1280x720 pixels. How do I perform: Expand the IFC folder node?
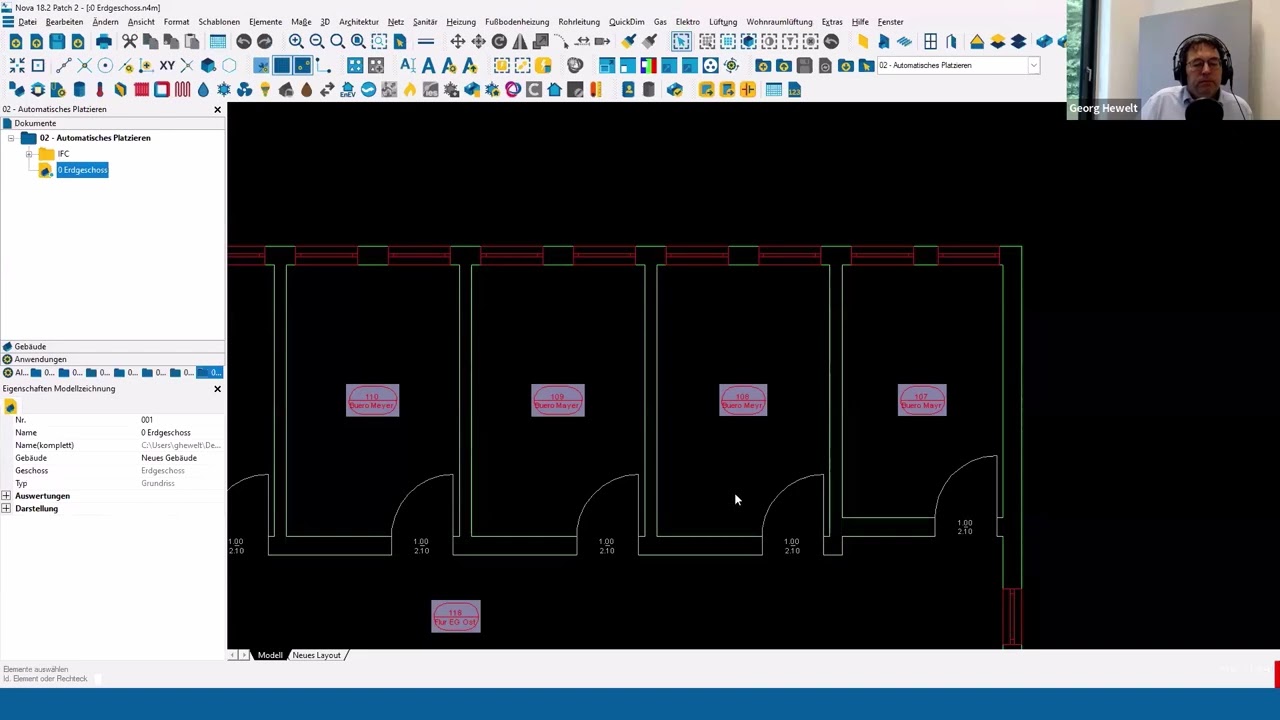pyautogui.click(x=29, y=154)
